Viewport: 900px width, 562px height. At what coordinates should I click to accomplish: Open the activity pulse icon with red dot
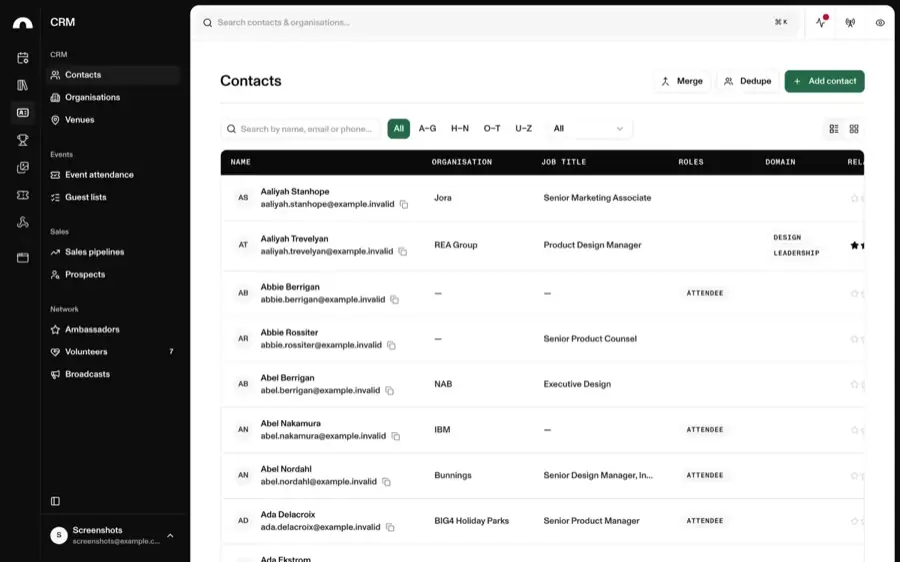(x=821, y=22)
